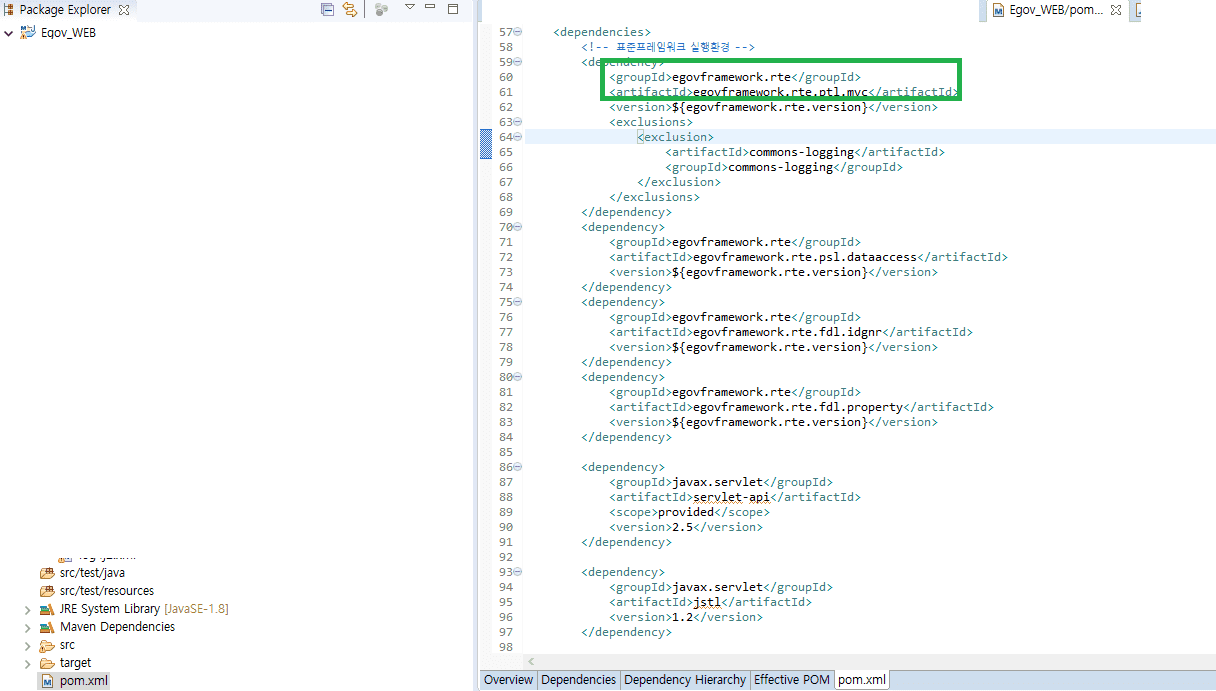1216x691 pixels.
Task: Click the change marker beside line 64
Action: click(x=486, y=144)
